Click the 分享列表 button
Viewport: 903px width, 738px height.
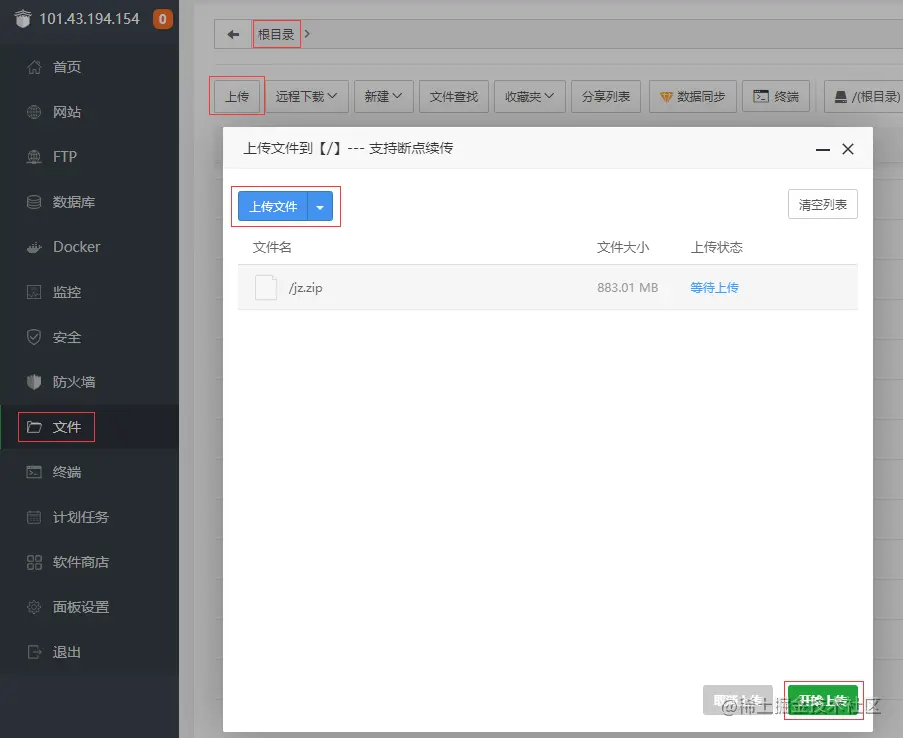606,96
